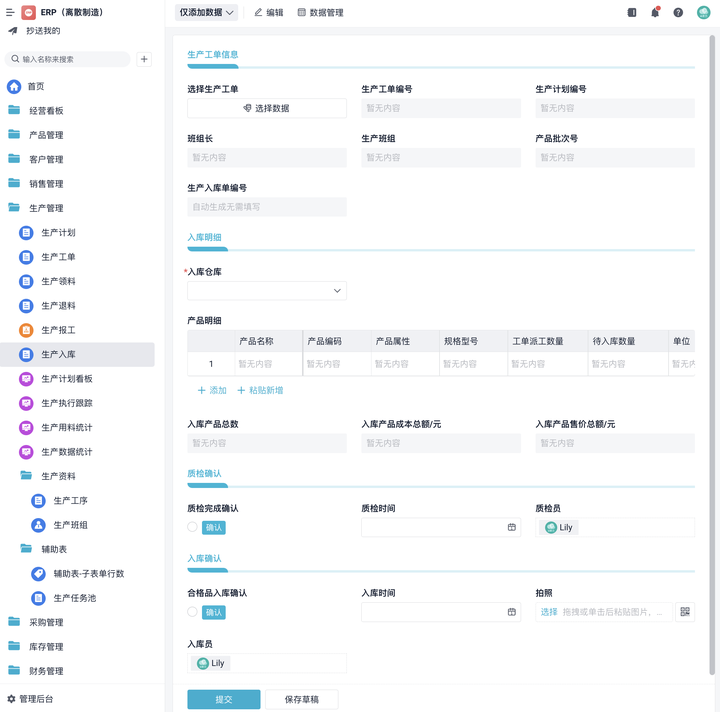The height and width of the screenshot is (712, 720).
Task: Click the QR code scan icon
Action: click(685, 612)
